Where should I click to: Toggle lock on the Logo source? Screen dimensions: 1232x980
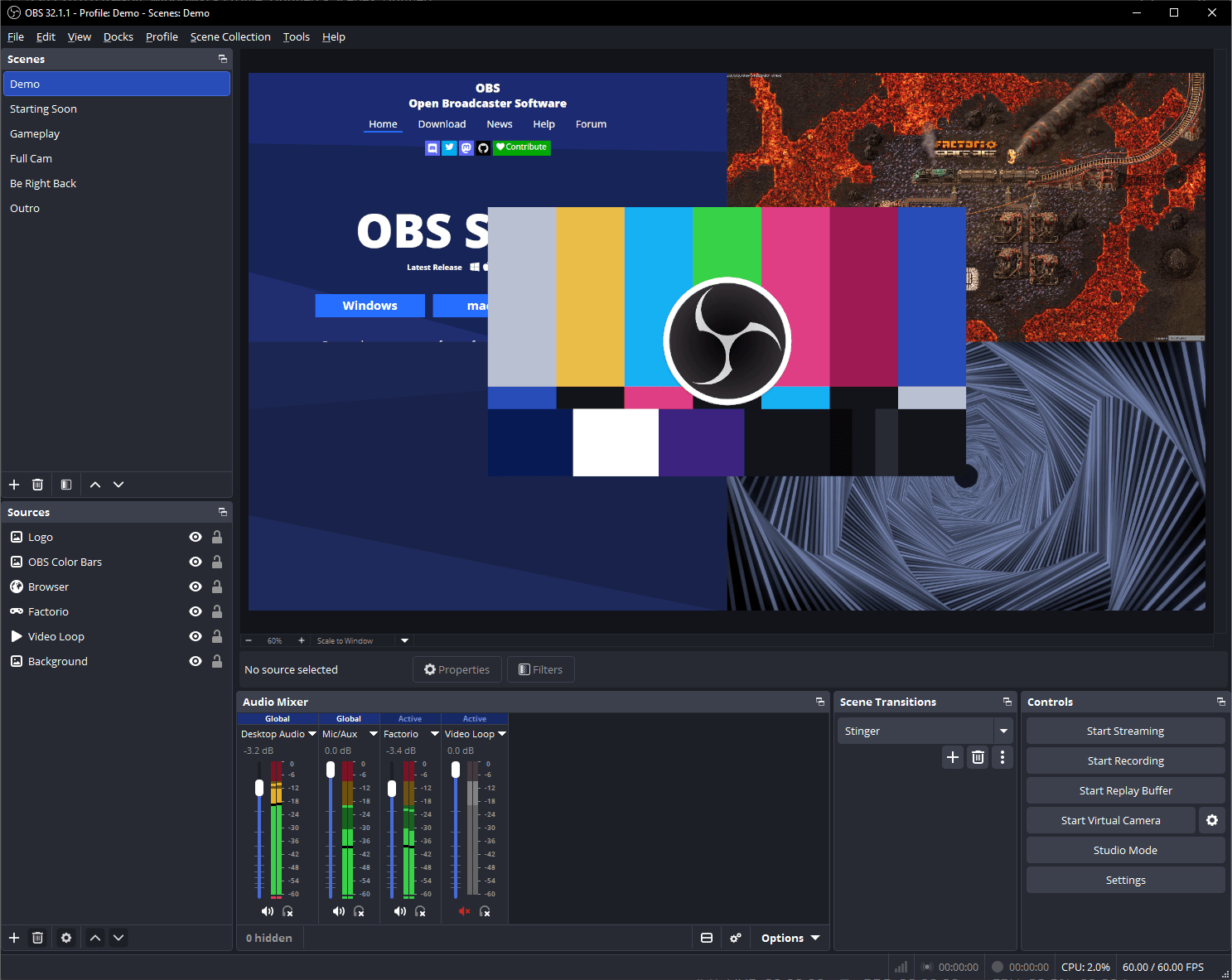pos(217,537)
